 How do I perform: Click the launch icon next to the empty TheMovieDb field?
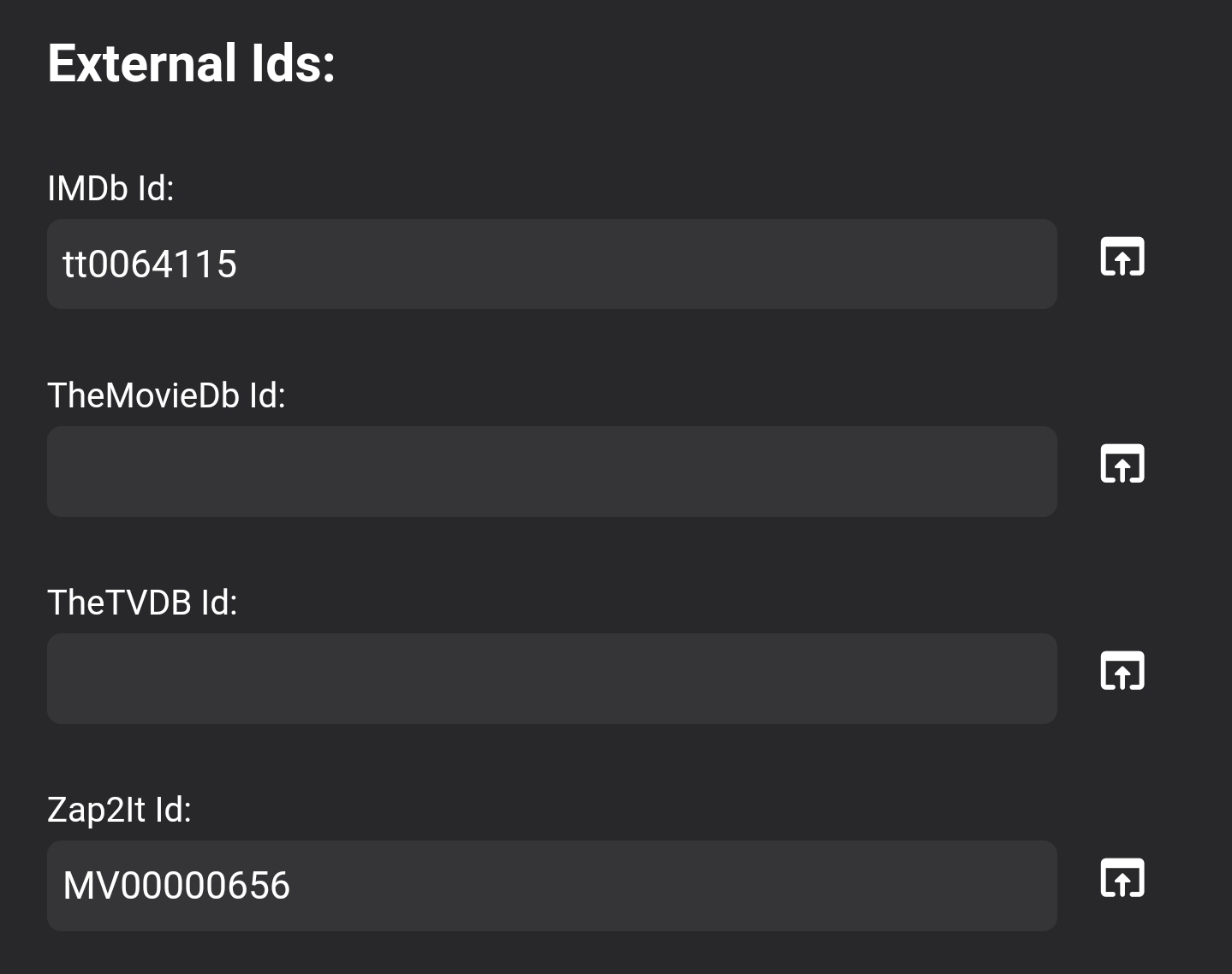(x=1122, y=463)
